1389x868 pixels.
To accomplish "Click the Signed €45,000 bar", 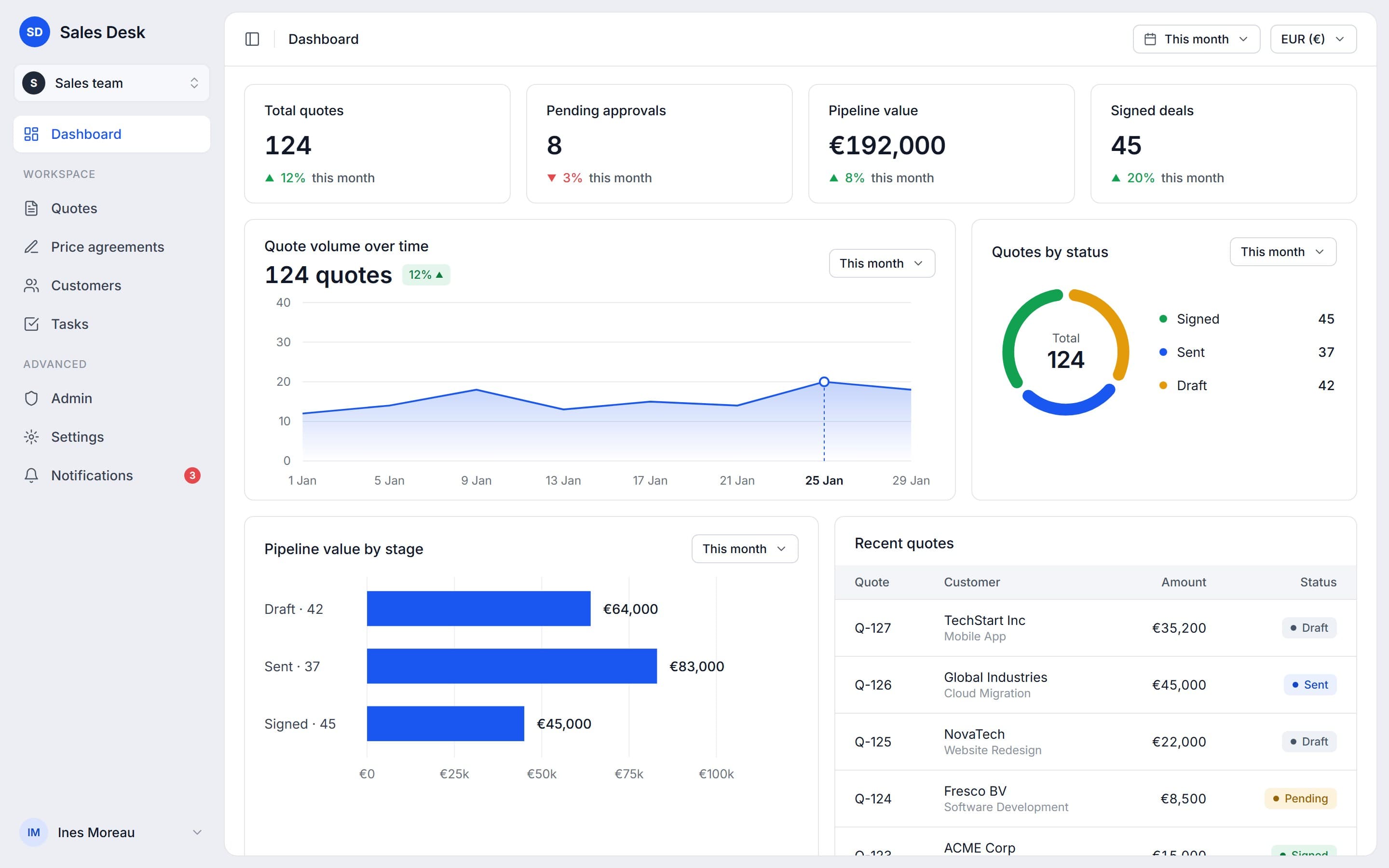I will [446, 723].
